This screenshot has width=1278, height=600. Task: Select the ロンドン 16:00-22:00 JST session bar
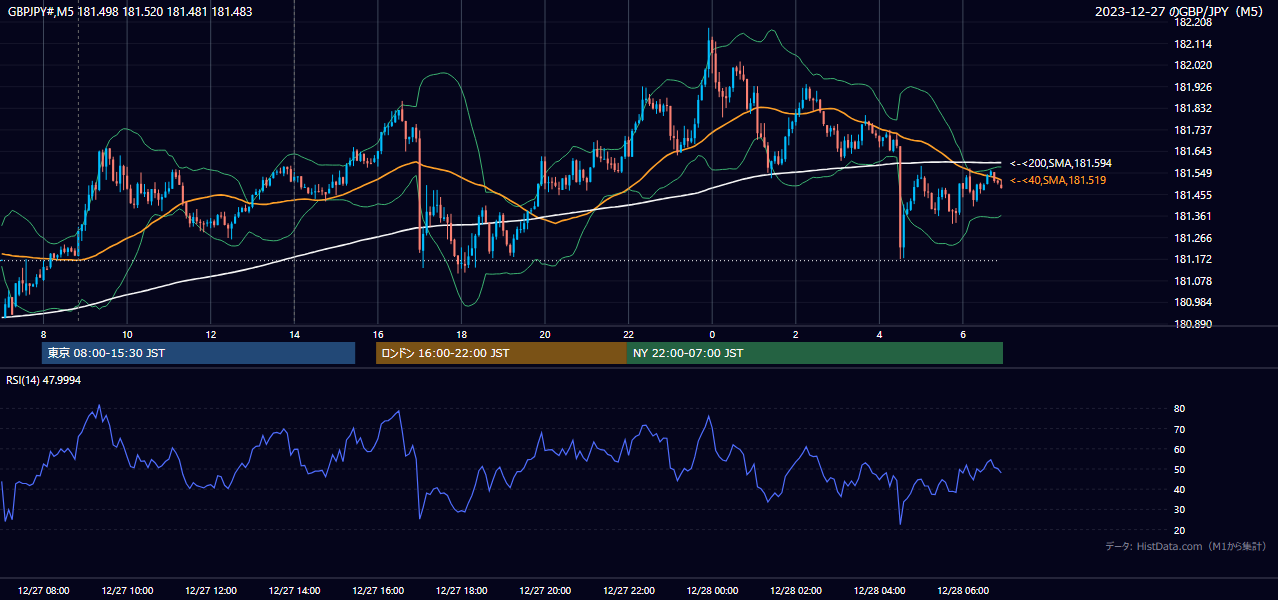pyautogui.click(x=501, y=353)
